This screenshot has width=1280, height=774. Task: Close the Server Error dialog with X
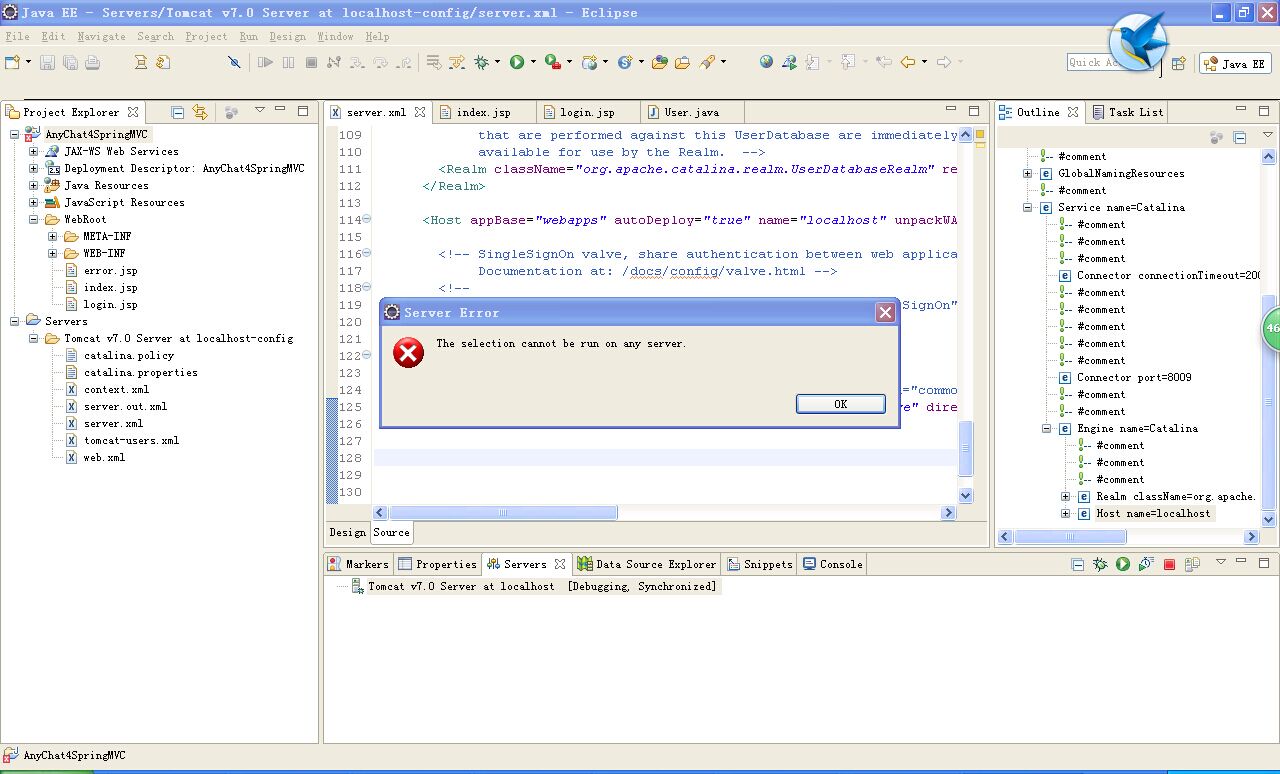click(885, 313)
